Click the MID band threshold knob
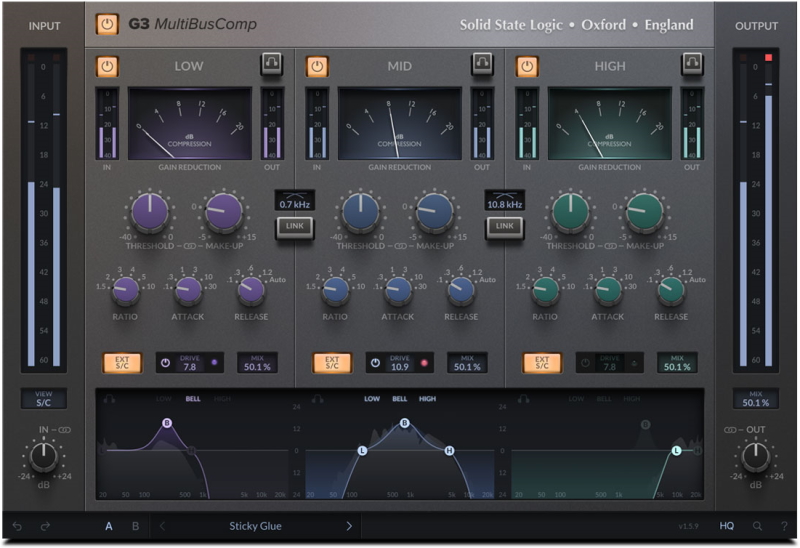Screen dimensions: 800x548 [360, 212]
